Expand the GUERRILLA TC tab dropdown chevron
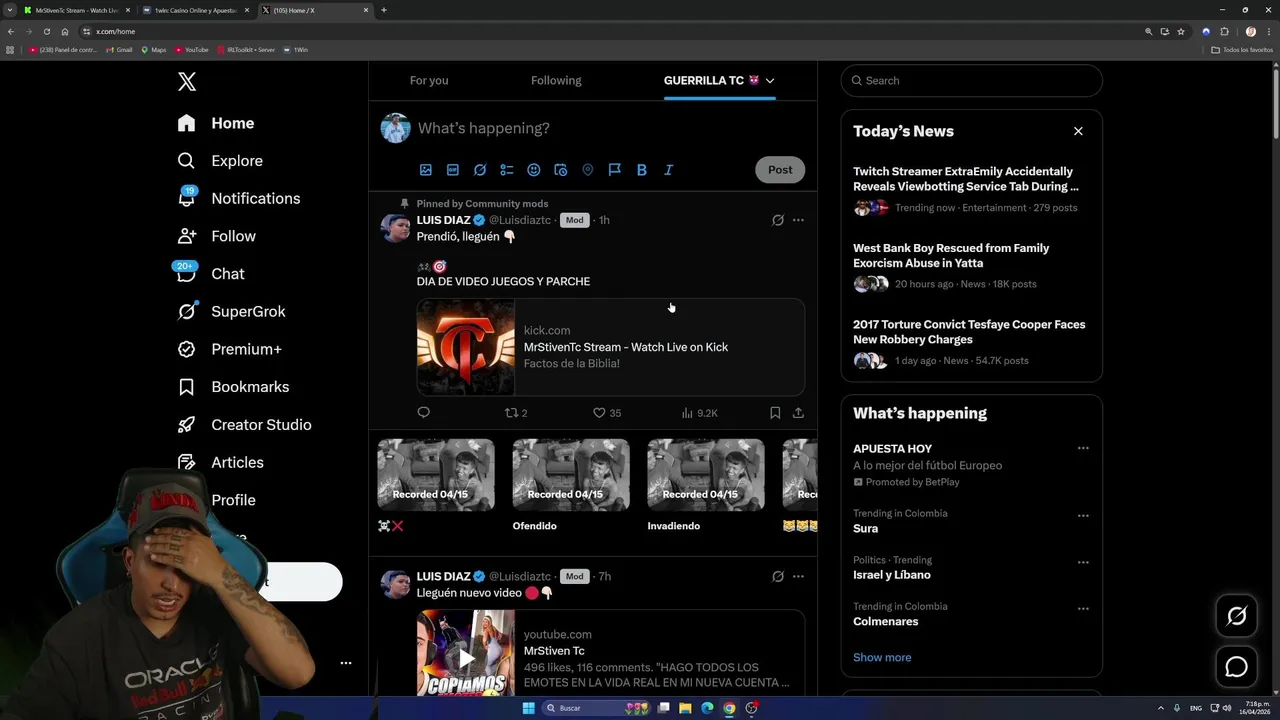Screen dimensions: 1280x720 click(x=770, y=81)
